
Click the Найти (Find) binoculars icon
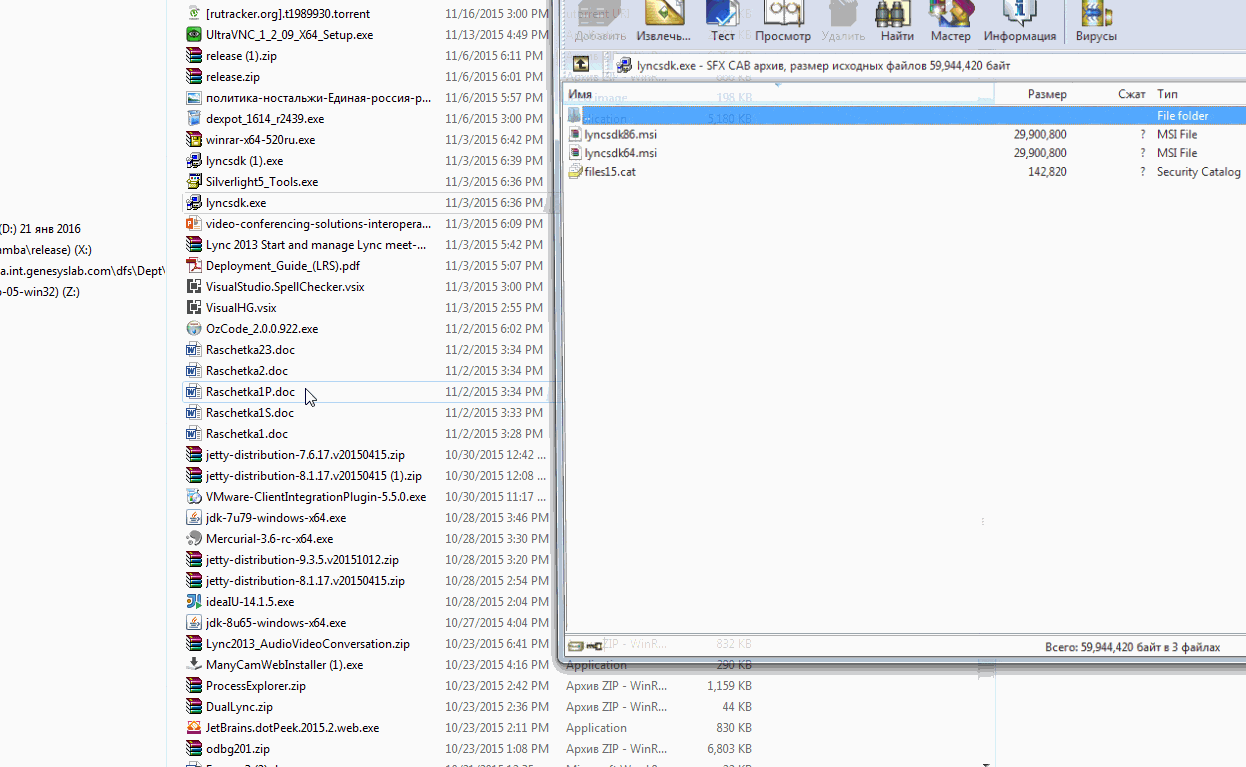[897, 22]
